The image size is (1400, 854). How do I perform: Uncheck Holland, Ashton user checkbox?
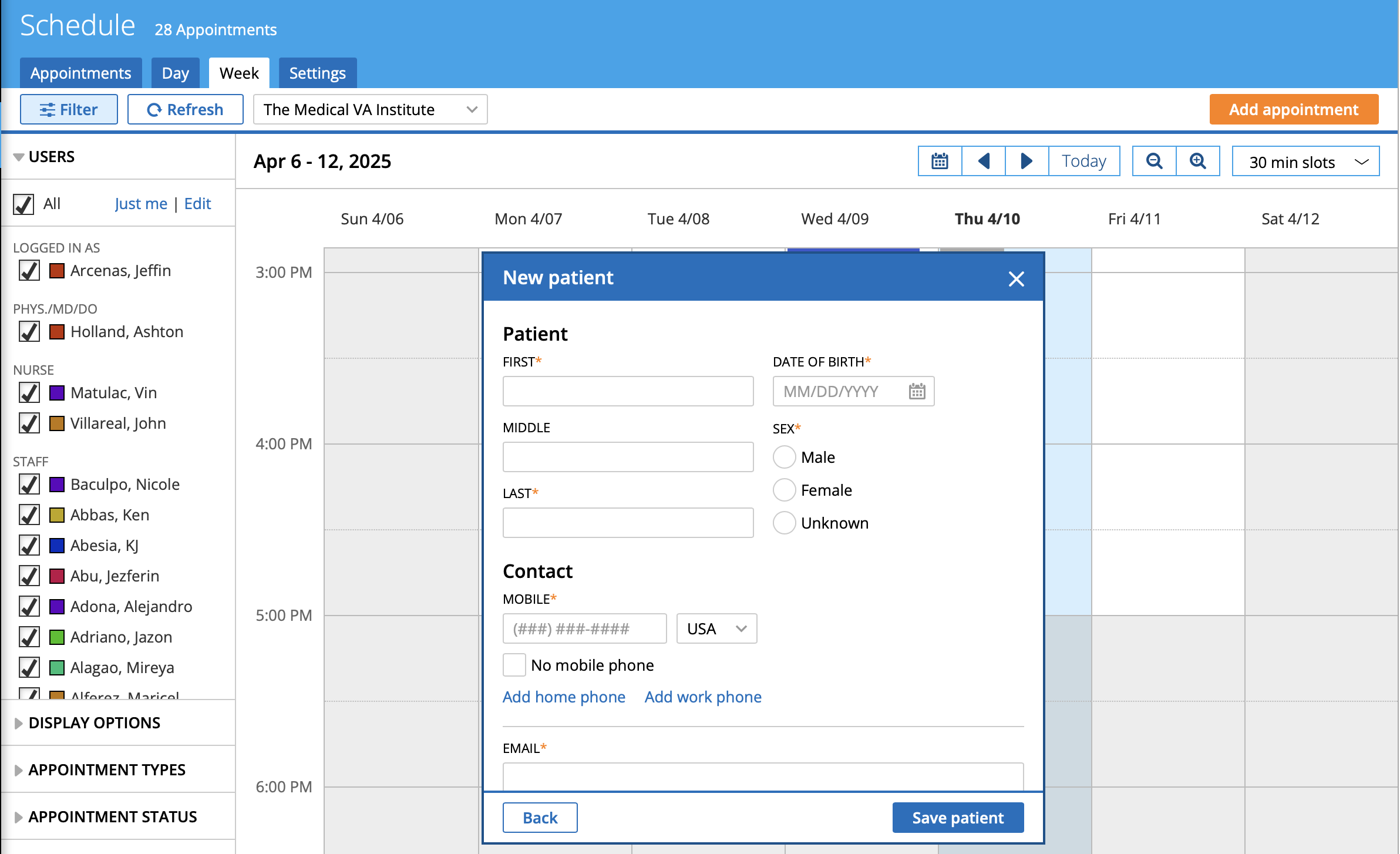[29, 331]
